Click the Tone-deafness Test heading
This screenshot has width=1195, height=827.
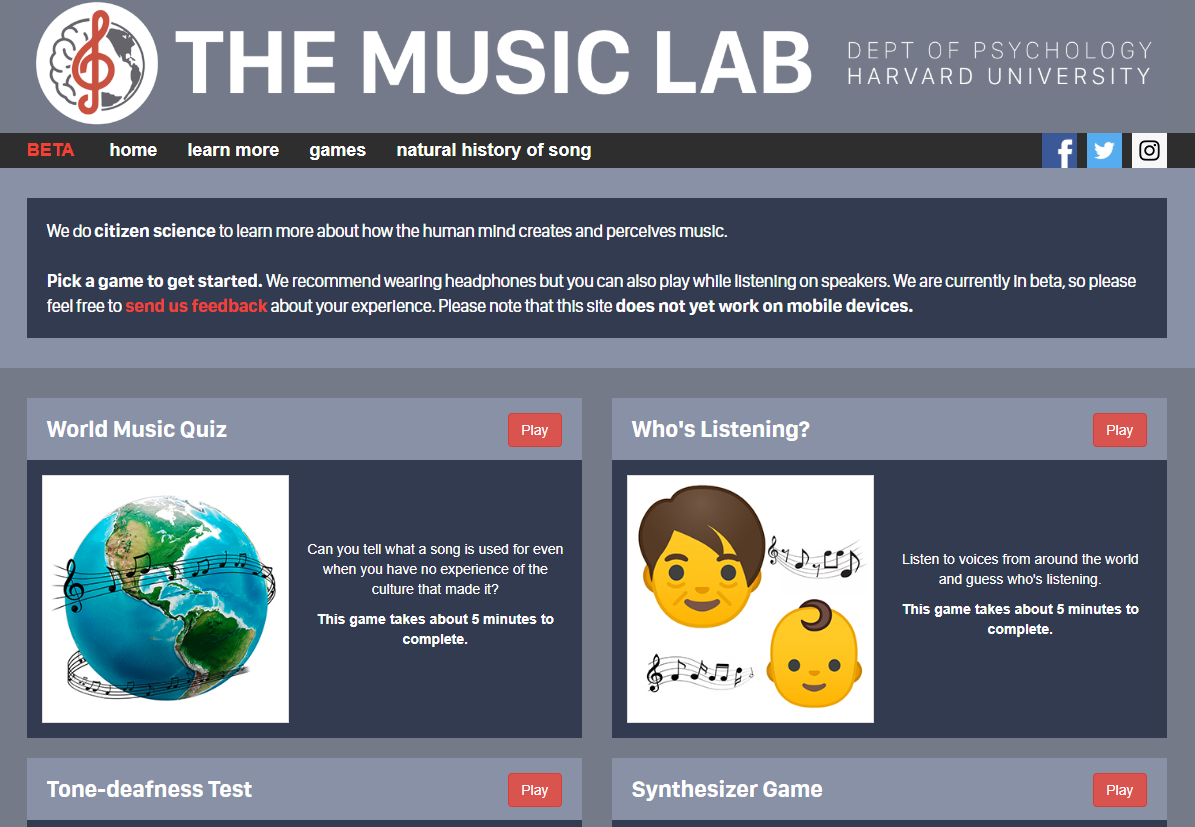tap(149, 789)
